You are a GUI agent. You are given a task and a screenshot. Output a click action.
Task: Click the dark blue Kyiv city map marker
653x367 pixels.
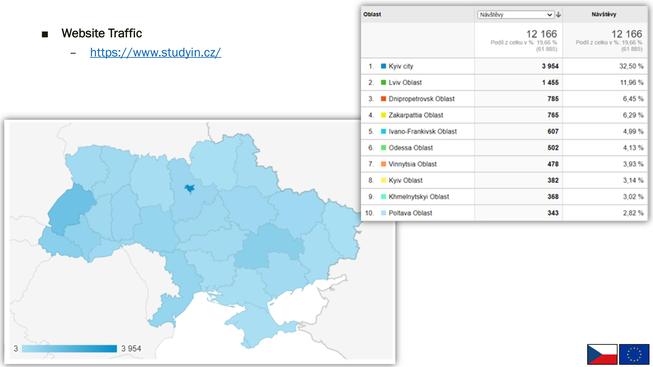pyautogui.click(x=190, y=188)
